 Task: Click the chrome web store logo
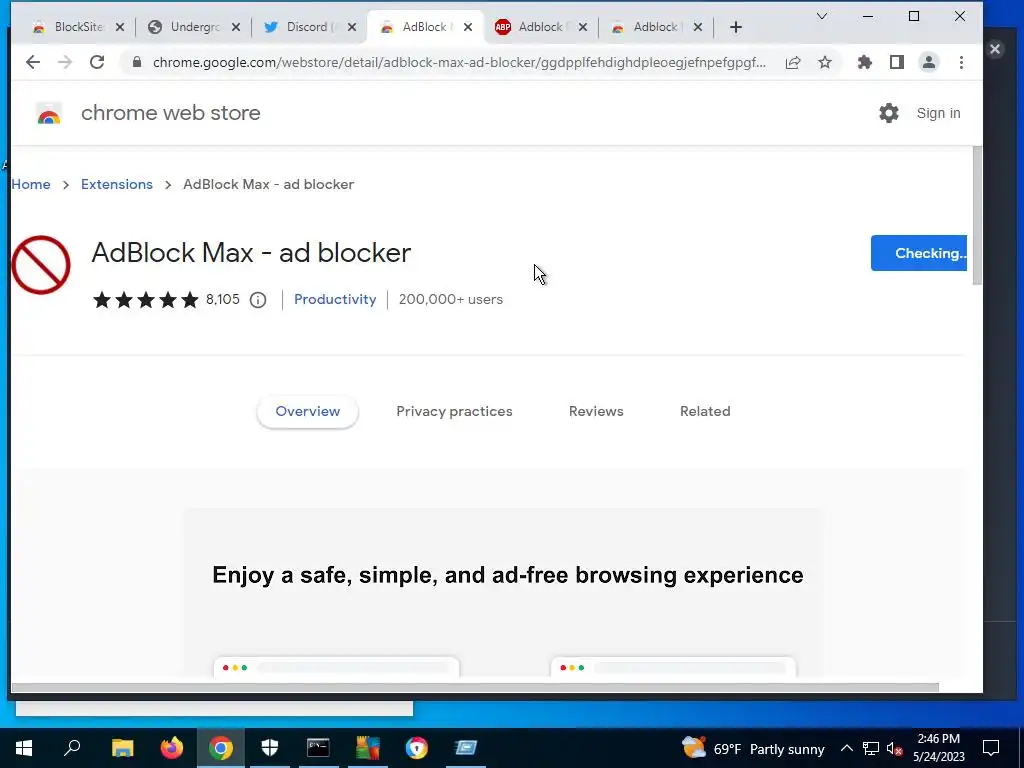point(49,114)
